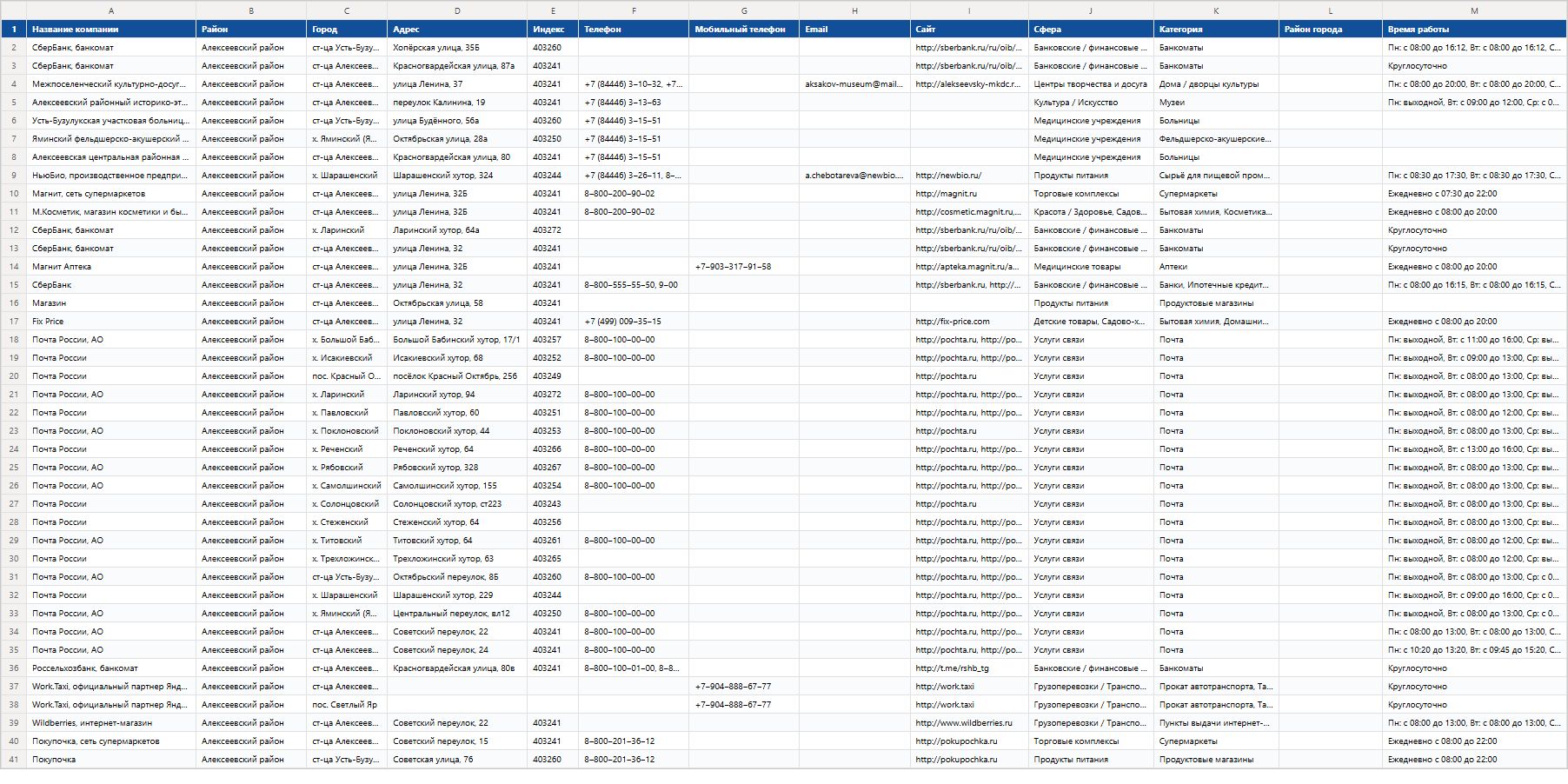Screen dimensions: 1568x784
Task: Select the column M header letter
Action: pyautogui.click(x=1474, y=10)
